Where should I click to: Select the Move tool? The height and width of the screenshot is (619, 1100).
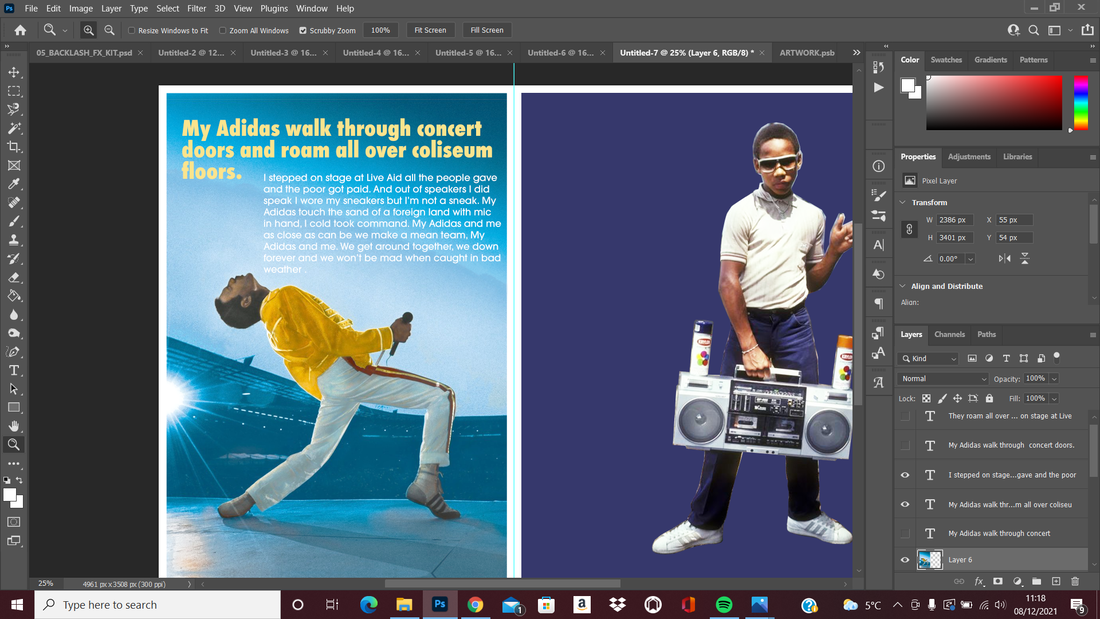(x=14, y=72)
